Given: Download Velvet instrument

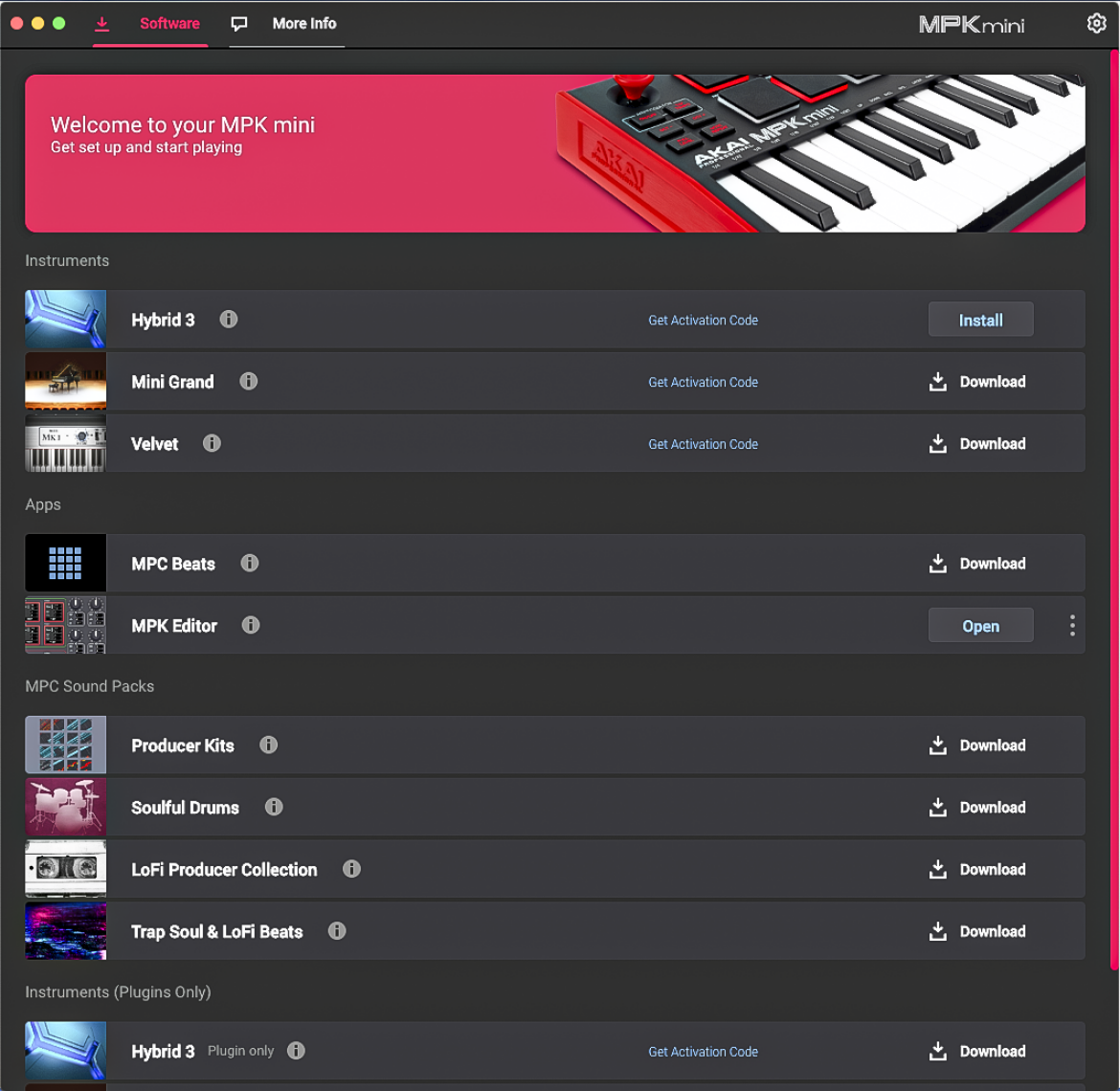Looking at the screenshot, I should (978, 444).
